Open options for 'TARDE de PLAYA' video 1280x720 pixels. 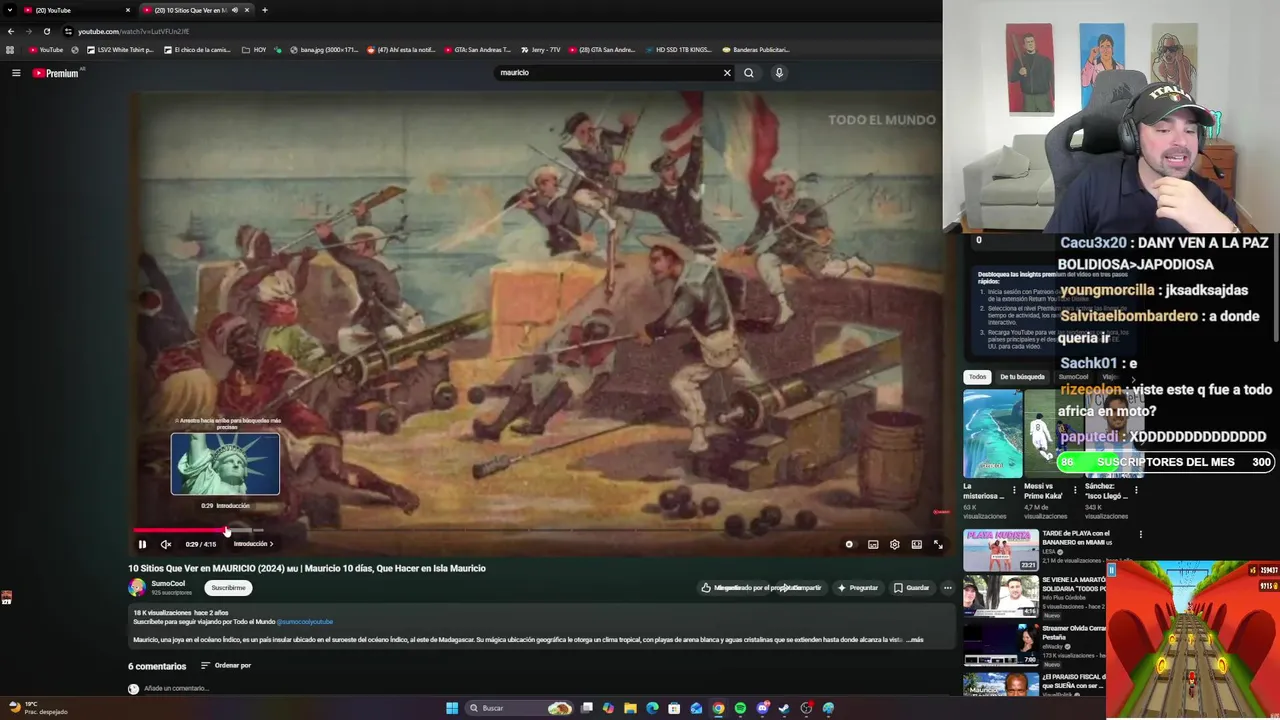click(1140, 535)
